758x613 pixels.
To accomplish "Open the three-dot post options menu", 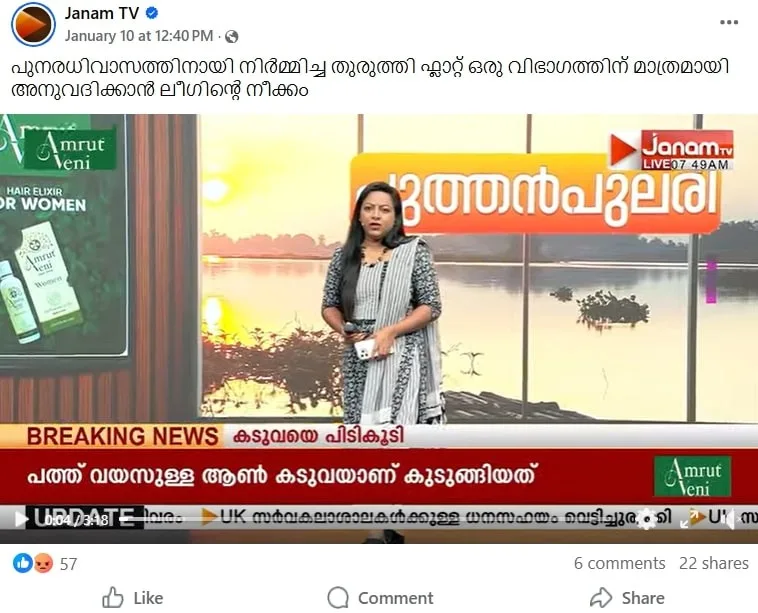I will tap(729, 22).
